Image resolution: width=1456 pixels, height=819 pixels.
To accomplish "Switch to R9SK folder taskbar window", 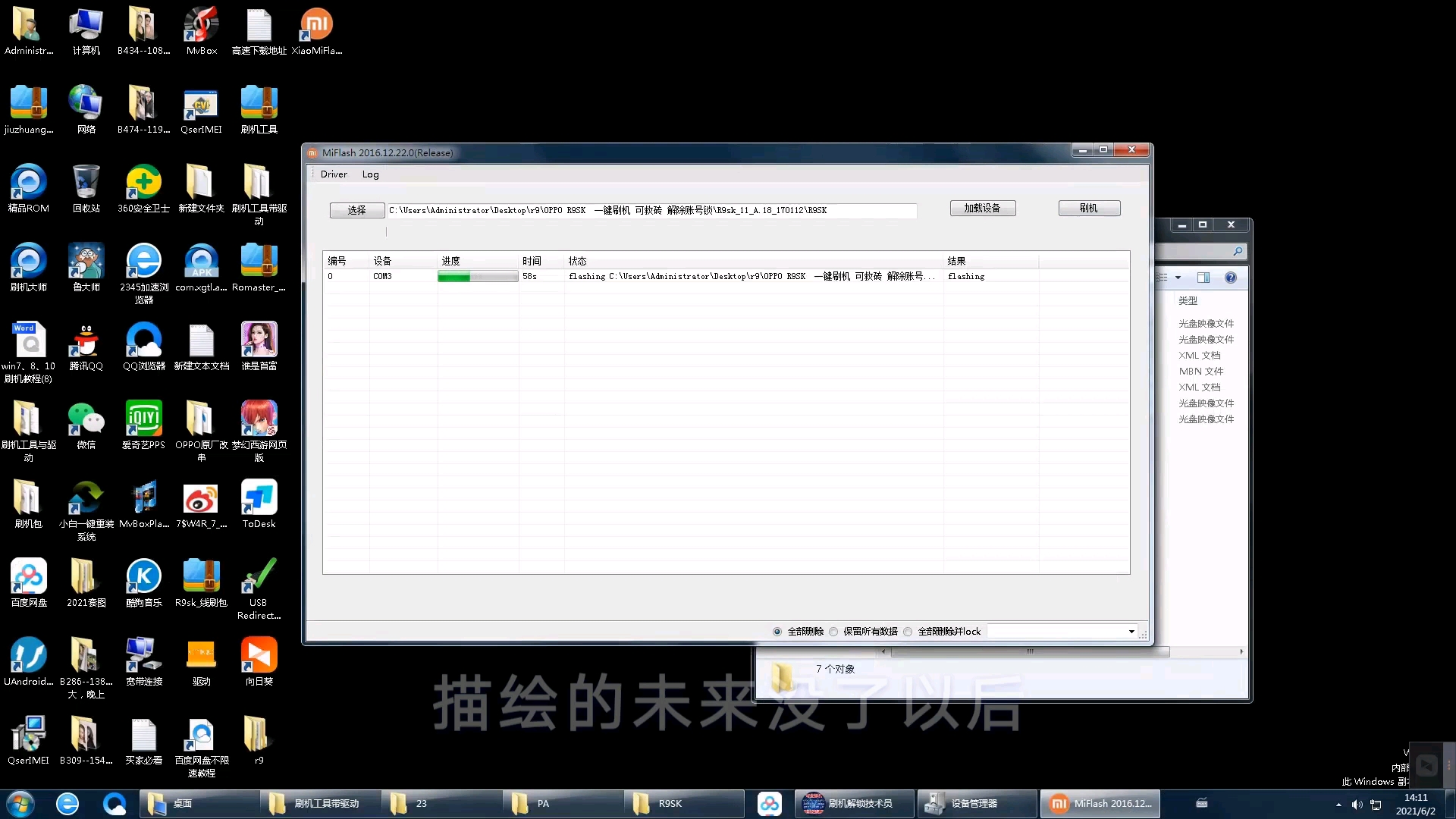I will [682, 804].
